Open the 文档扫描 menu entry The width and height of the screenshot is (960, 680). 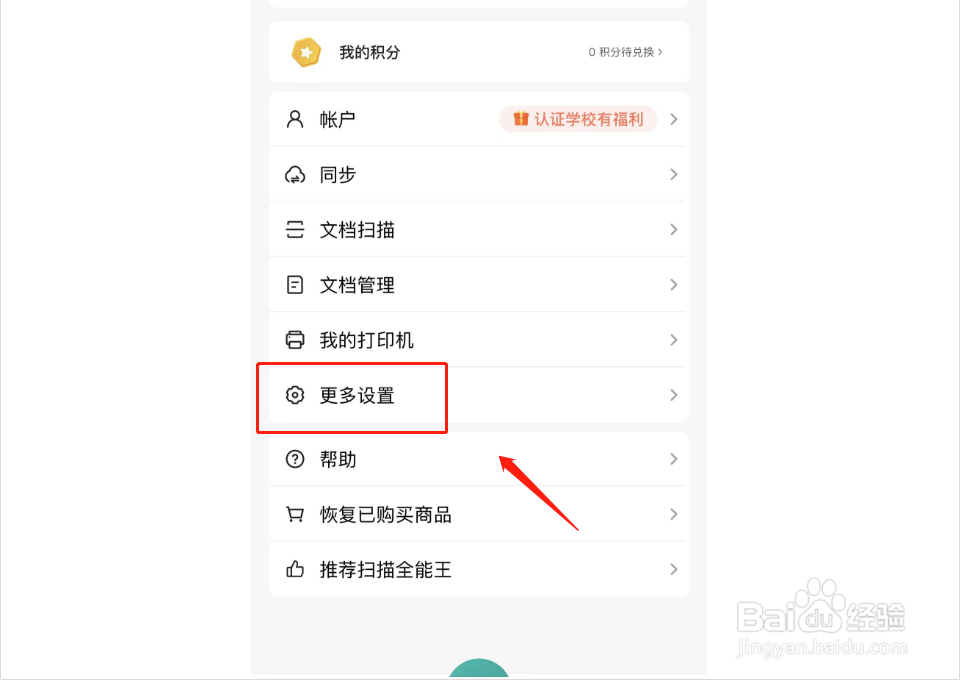click(x=479, y=230)
